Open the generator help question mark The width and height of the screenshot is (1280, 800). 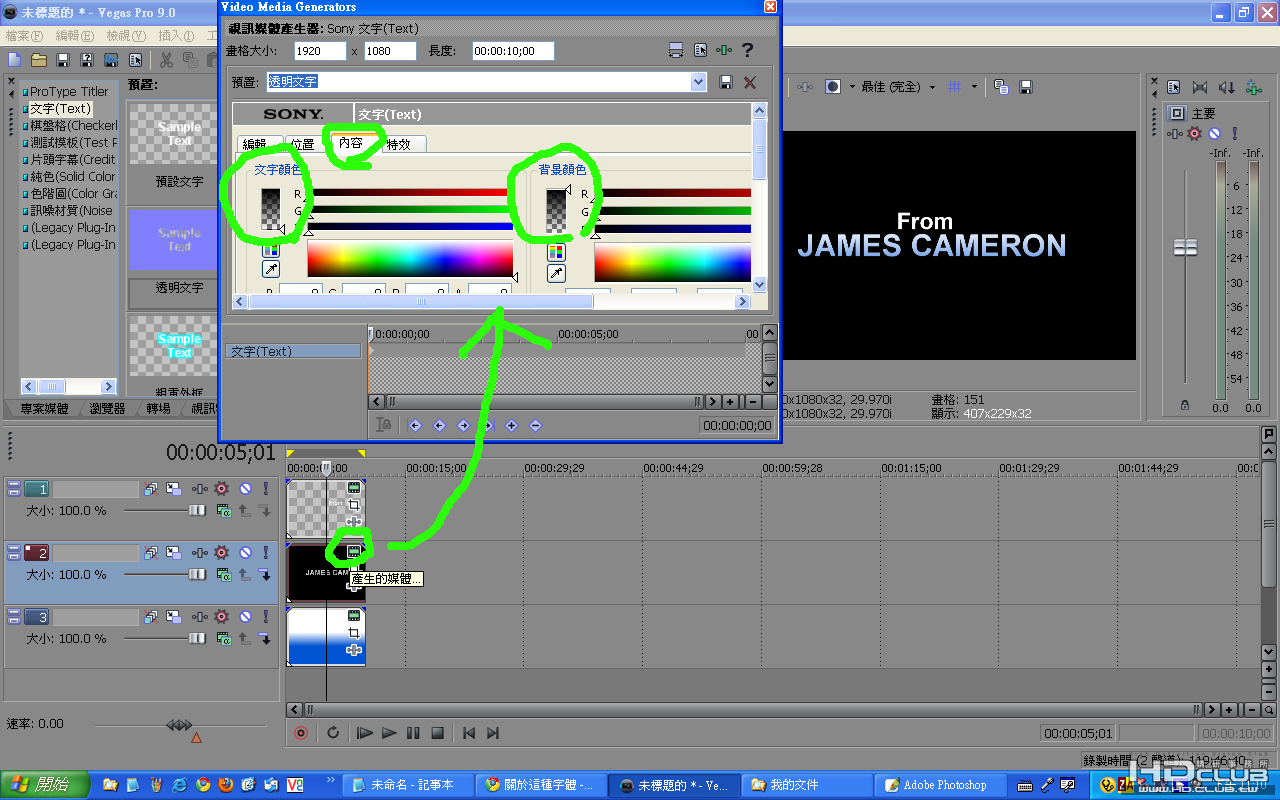(x=746, y=51)
